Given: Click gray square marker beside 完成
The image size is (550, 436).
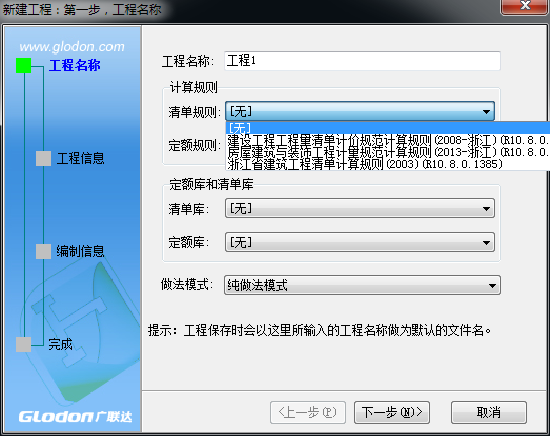Looking at the screenshot, I should point(24,344).
